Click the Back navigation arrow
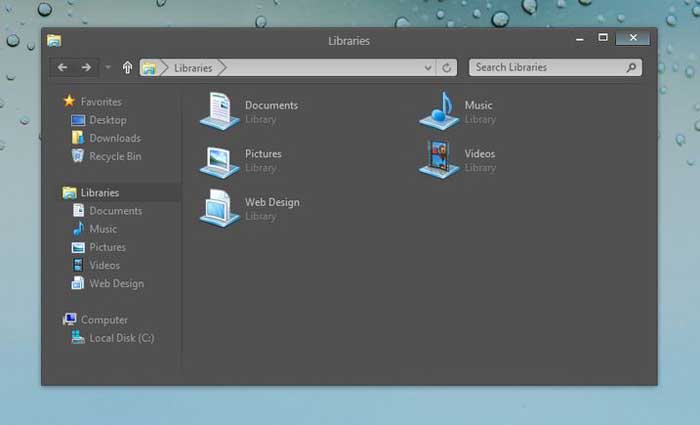 point(63,68)
